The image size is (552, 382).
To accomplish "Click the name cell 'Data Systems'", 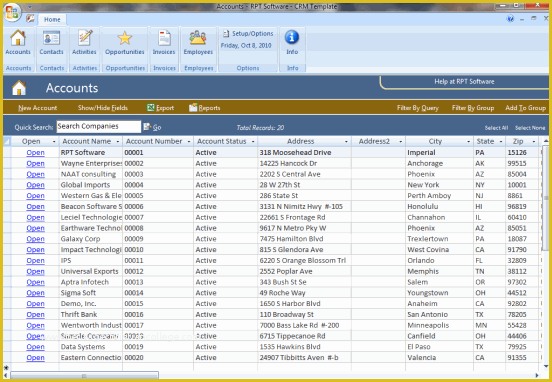I will (x=91, y=347).
